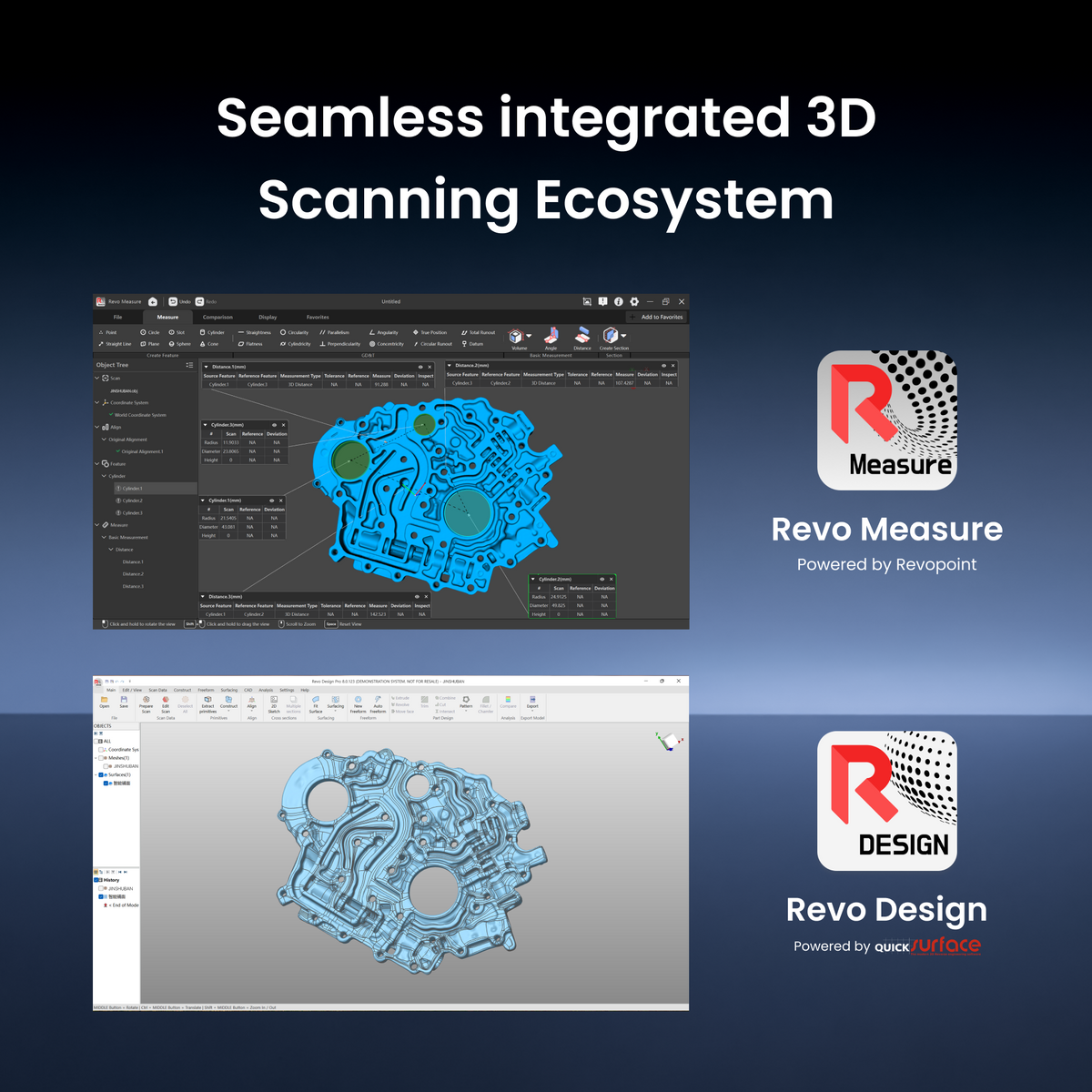Click Auto Freeform in Revo Design
Image resolution: width=1092 pixels, height=1092 pixels.
pyautogui.click(x=378, y=704)
